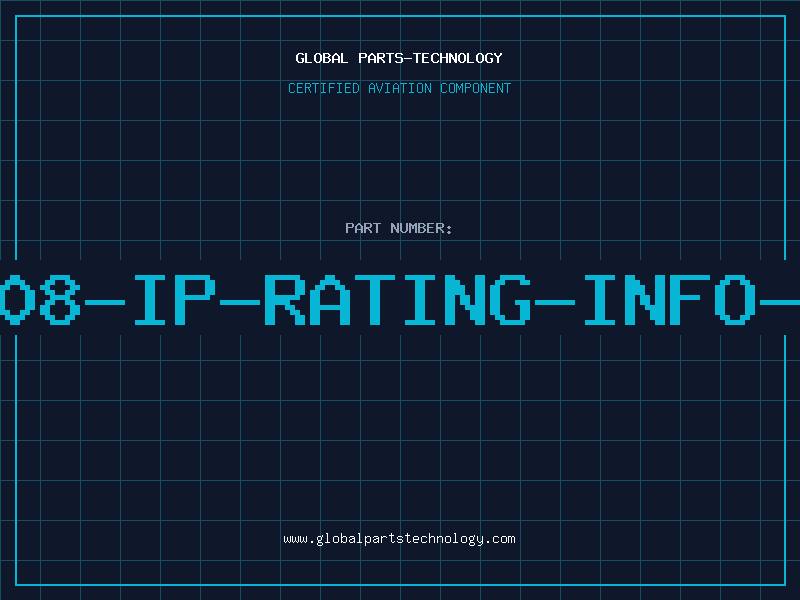Click the GLOBAL PARTS-TECHNOLOGY heading
This screenshot has height=600, width=800.
[x=399, y=58]
